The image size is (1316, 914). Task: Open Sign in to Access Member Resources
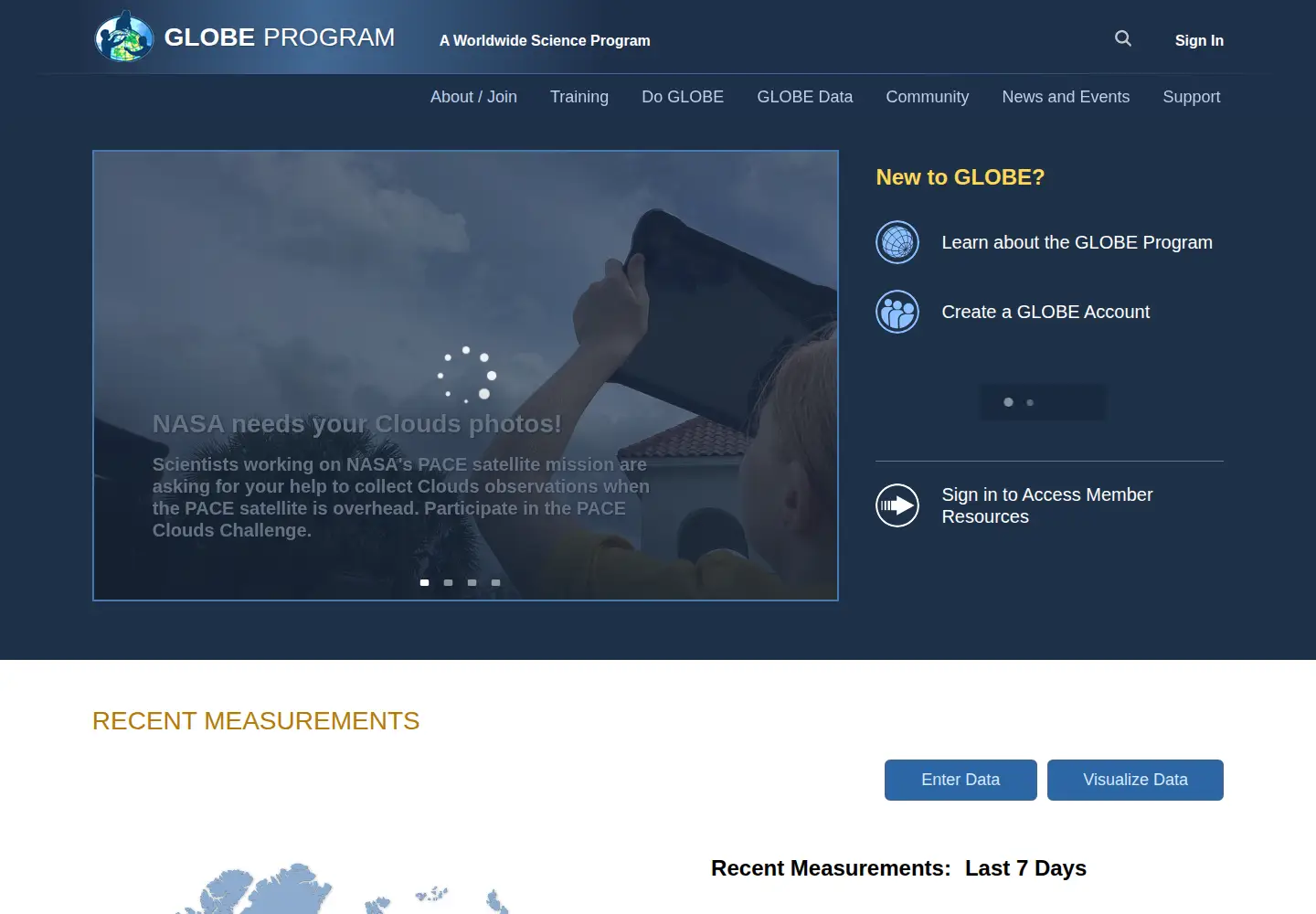[1047, 505]
